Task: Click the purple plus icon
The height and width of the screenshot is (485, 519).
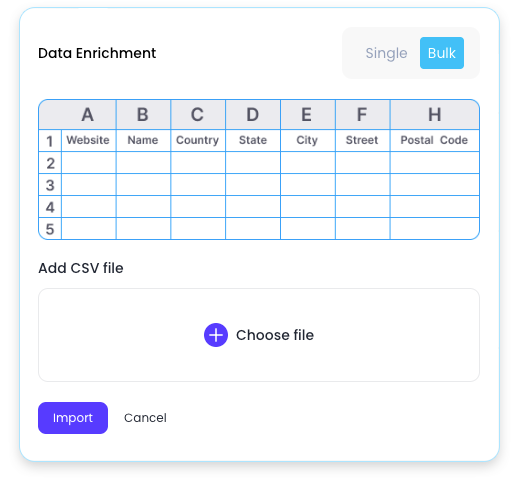Action: (x=216, y=335)
